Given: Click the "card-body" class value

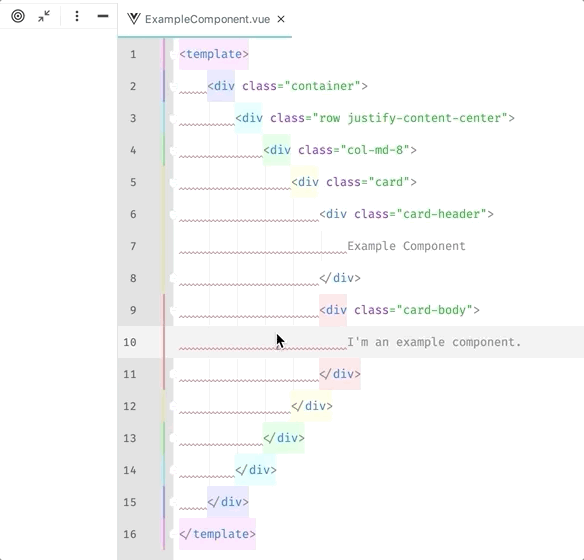Looking at the screenshot, I should pos(435,311).
